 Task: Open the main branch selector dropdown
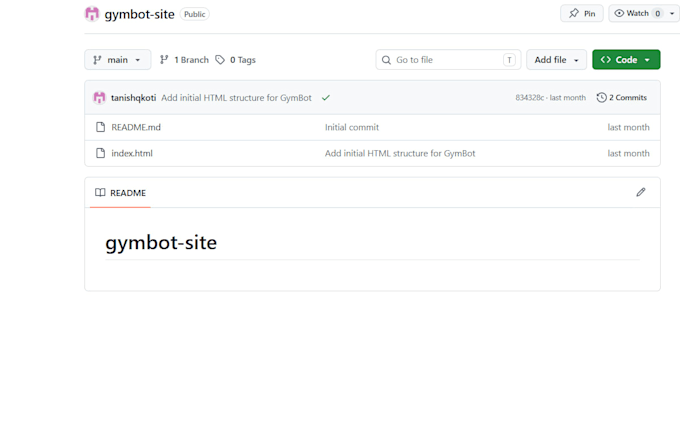[118, 60]
